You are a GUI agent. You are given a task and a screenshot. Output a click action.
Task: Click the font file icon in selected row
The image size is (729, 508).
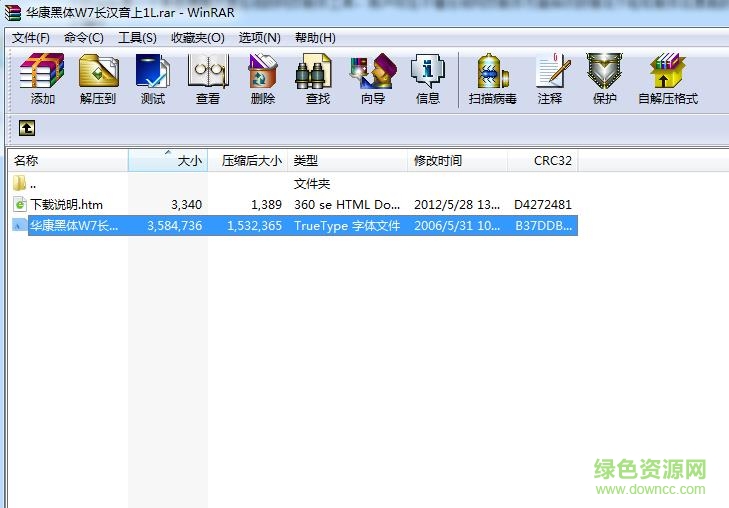19,225
